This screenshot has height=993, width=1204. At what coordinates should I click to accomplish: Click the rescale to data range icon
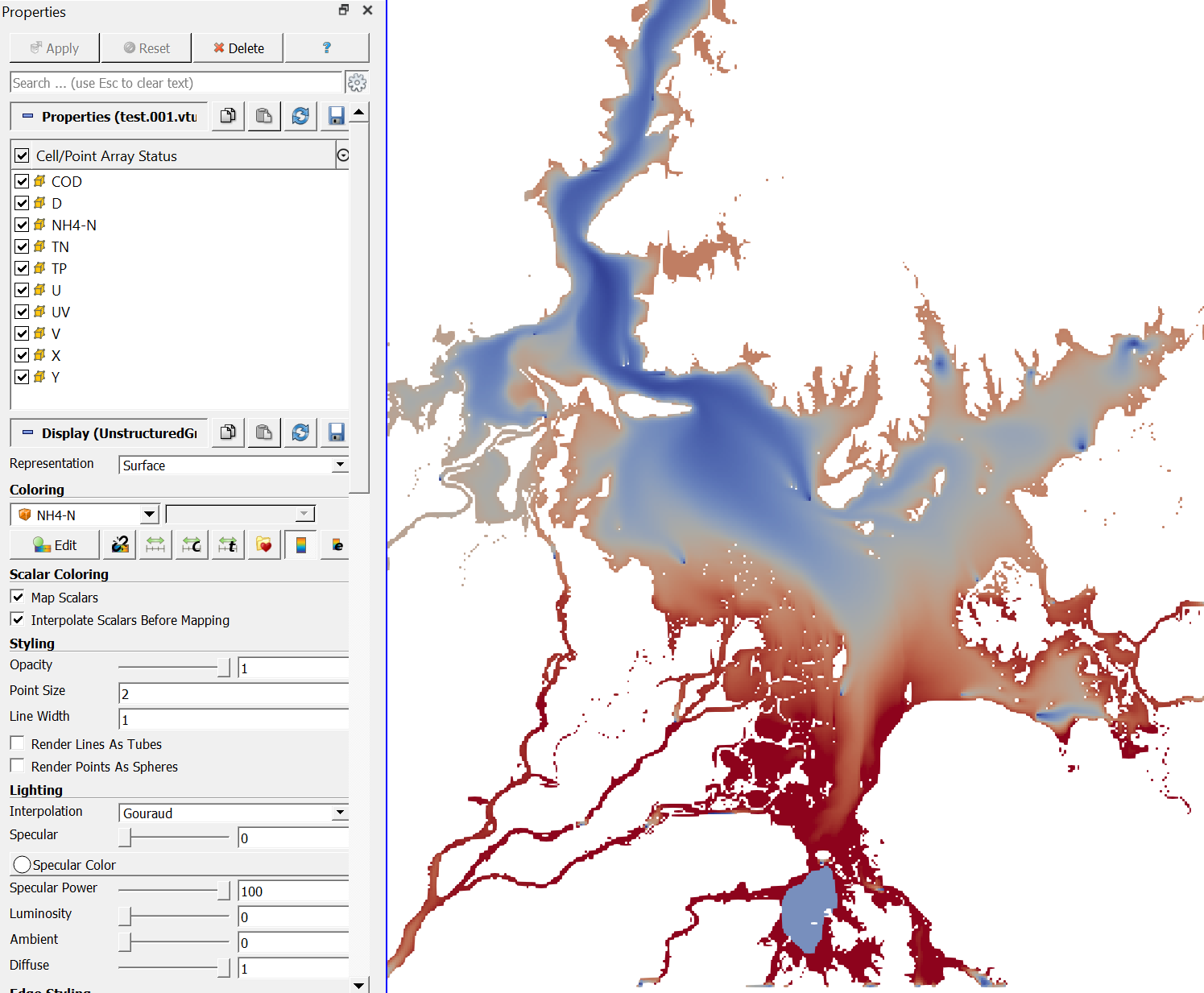155,545
